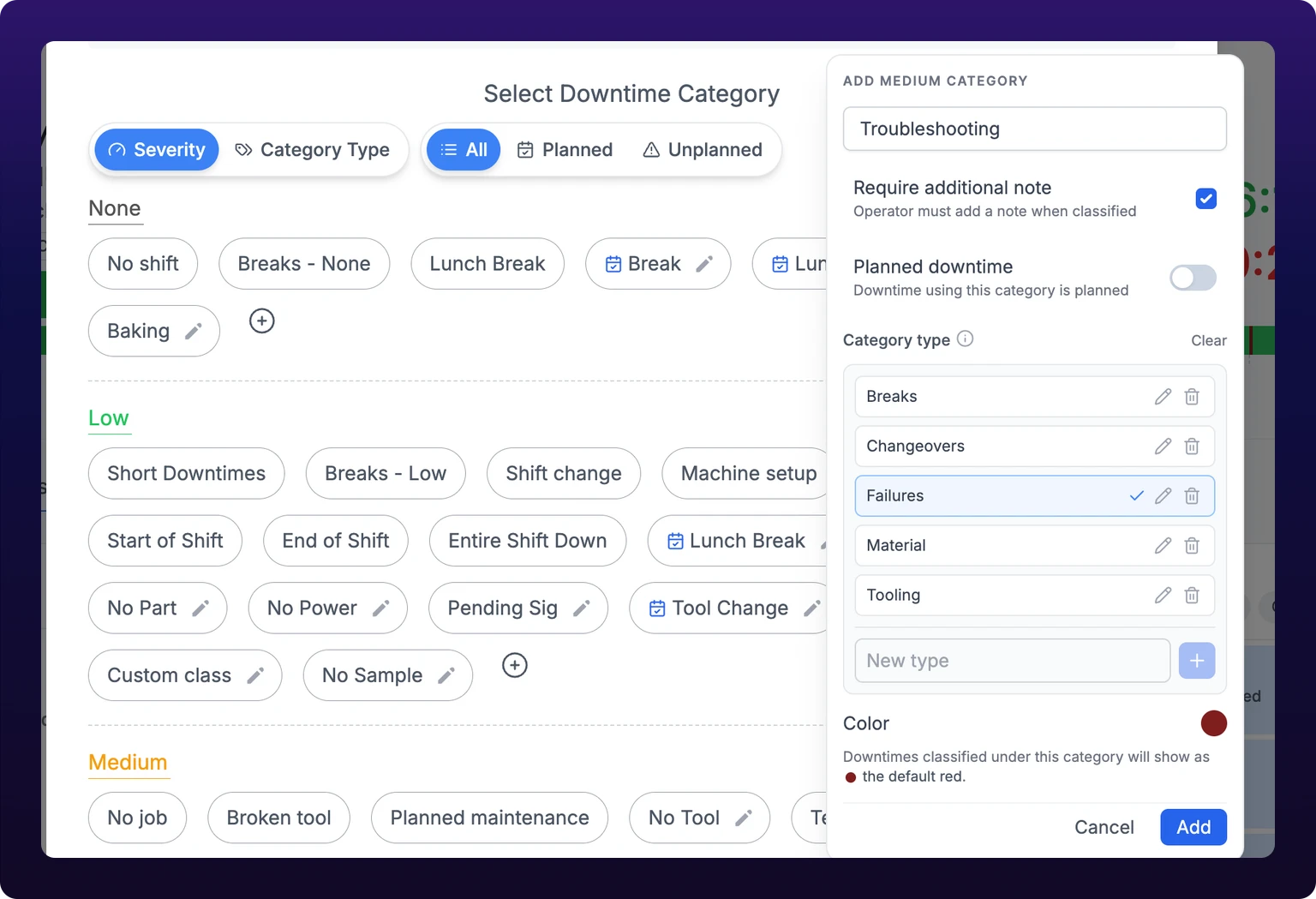Image resolution: width=1316 pixels, height=899 pixels.
Task: Edit the Pending Sig category pencil icon
Action: [x=582, y=608]
